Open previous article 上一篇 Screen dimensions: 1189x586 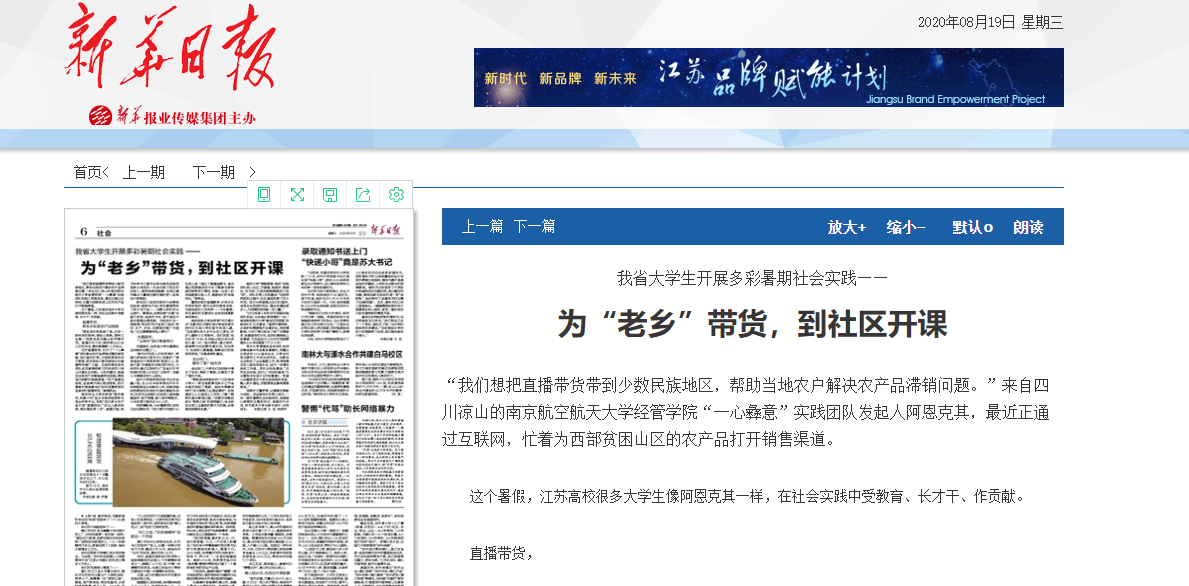482,227
